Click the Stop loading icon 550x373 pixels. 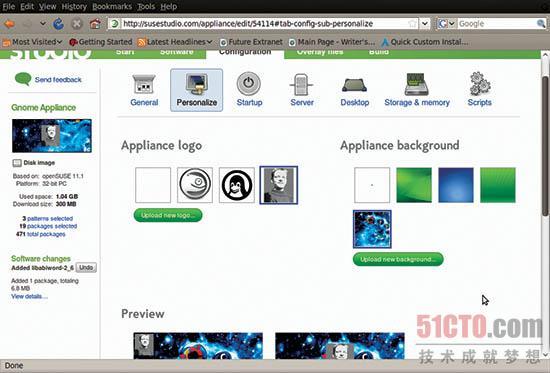[77, 24]
